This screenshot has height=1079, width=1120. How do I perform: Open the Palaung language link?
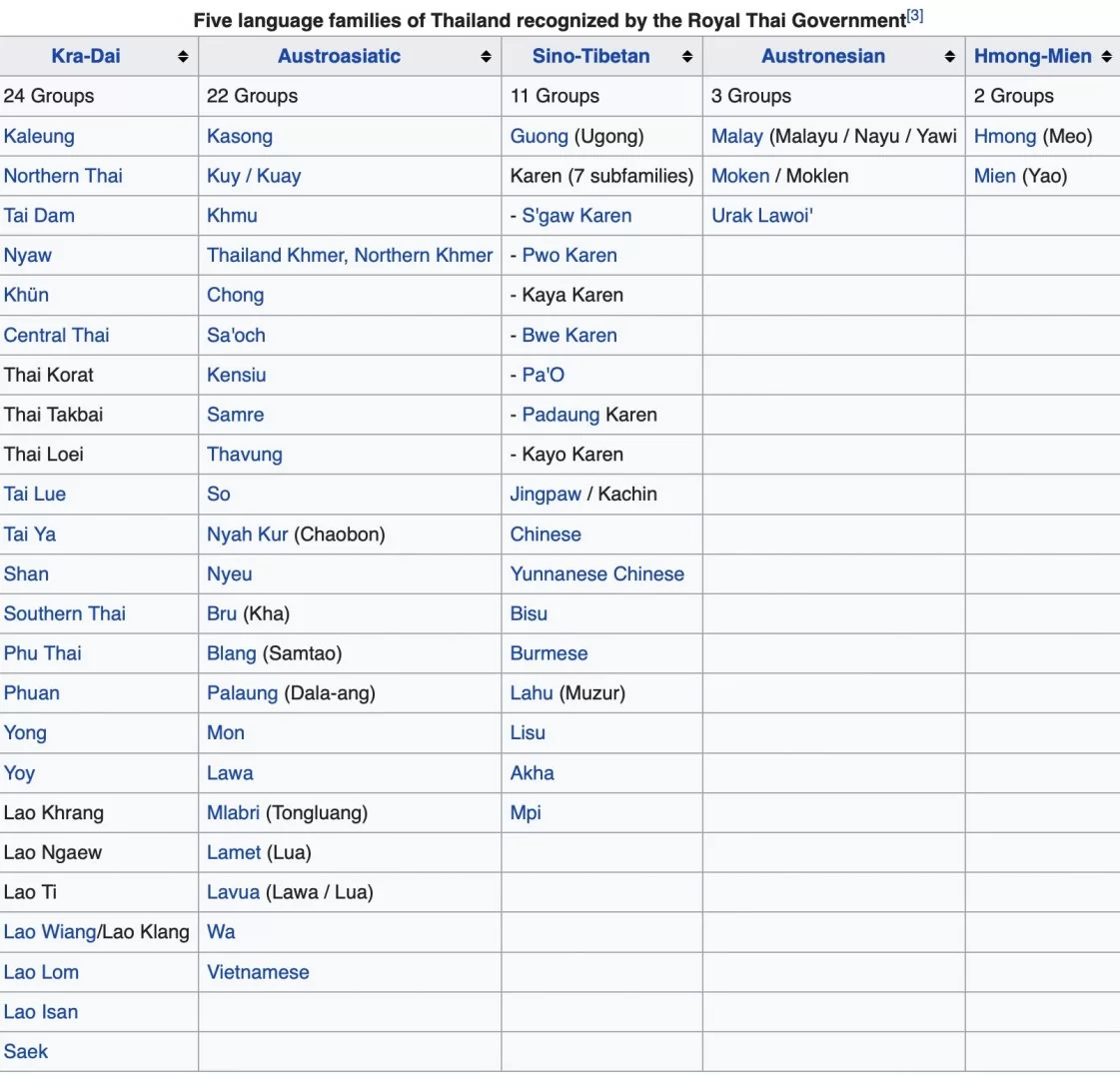pyautogui.click(x=242, y=693)
